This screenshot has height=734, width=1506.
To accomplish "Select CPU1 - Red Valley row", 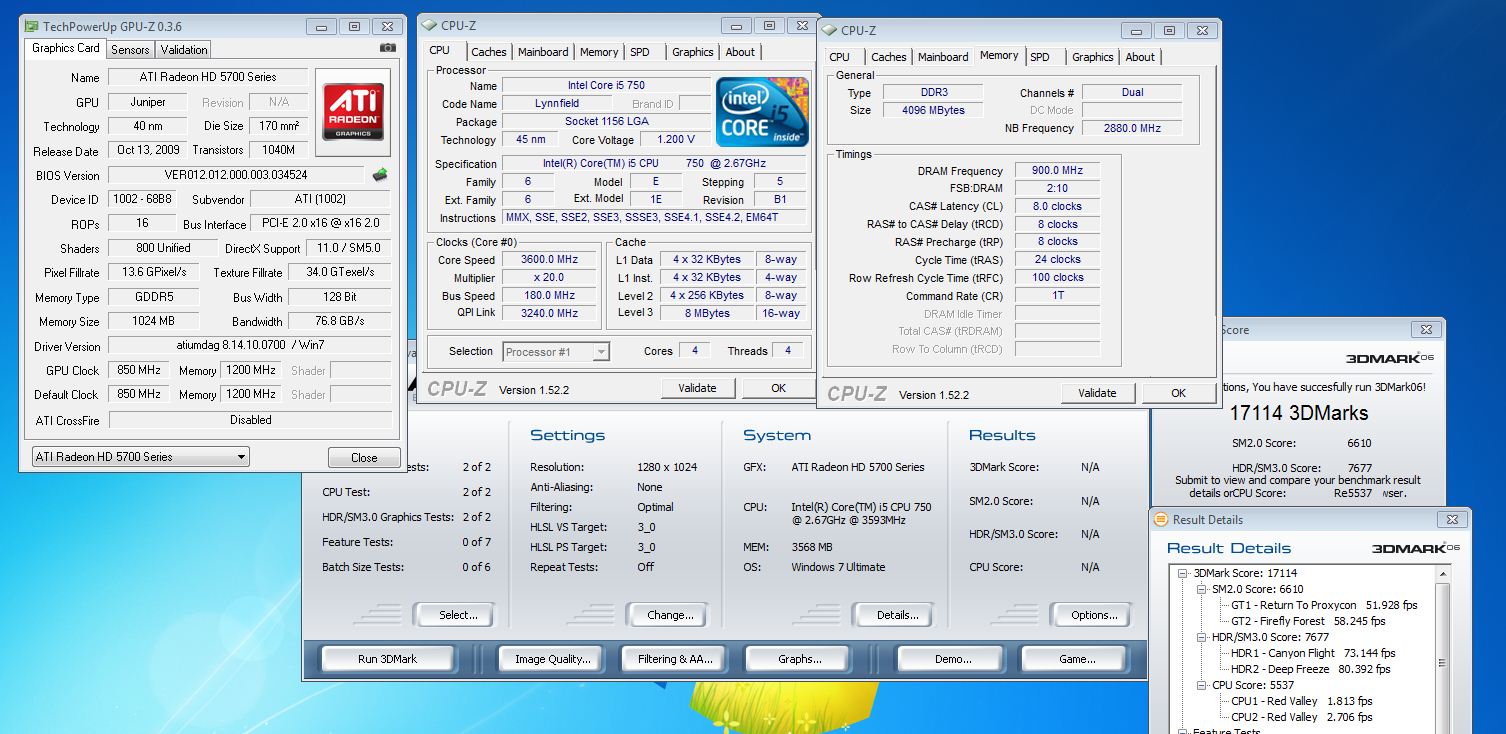I will tap(1301, 701).
